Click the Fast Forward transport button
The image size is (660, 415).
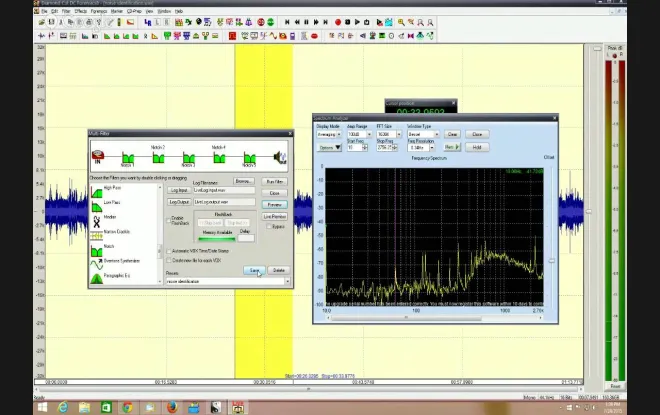316,22
